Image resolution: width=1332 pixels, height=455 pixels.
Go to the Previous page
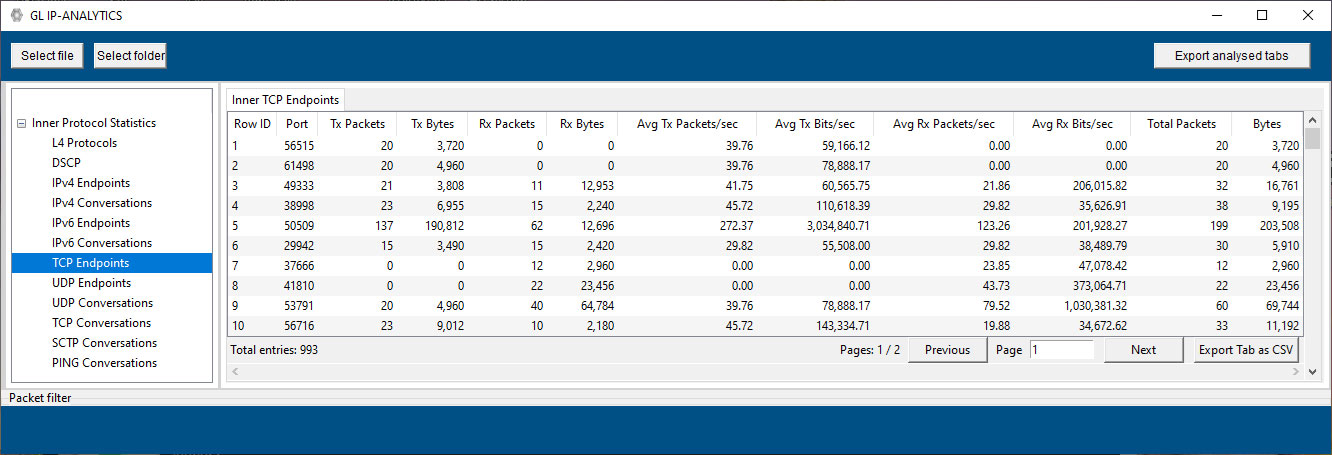click(946, 350)
